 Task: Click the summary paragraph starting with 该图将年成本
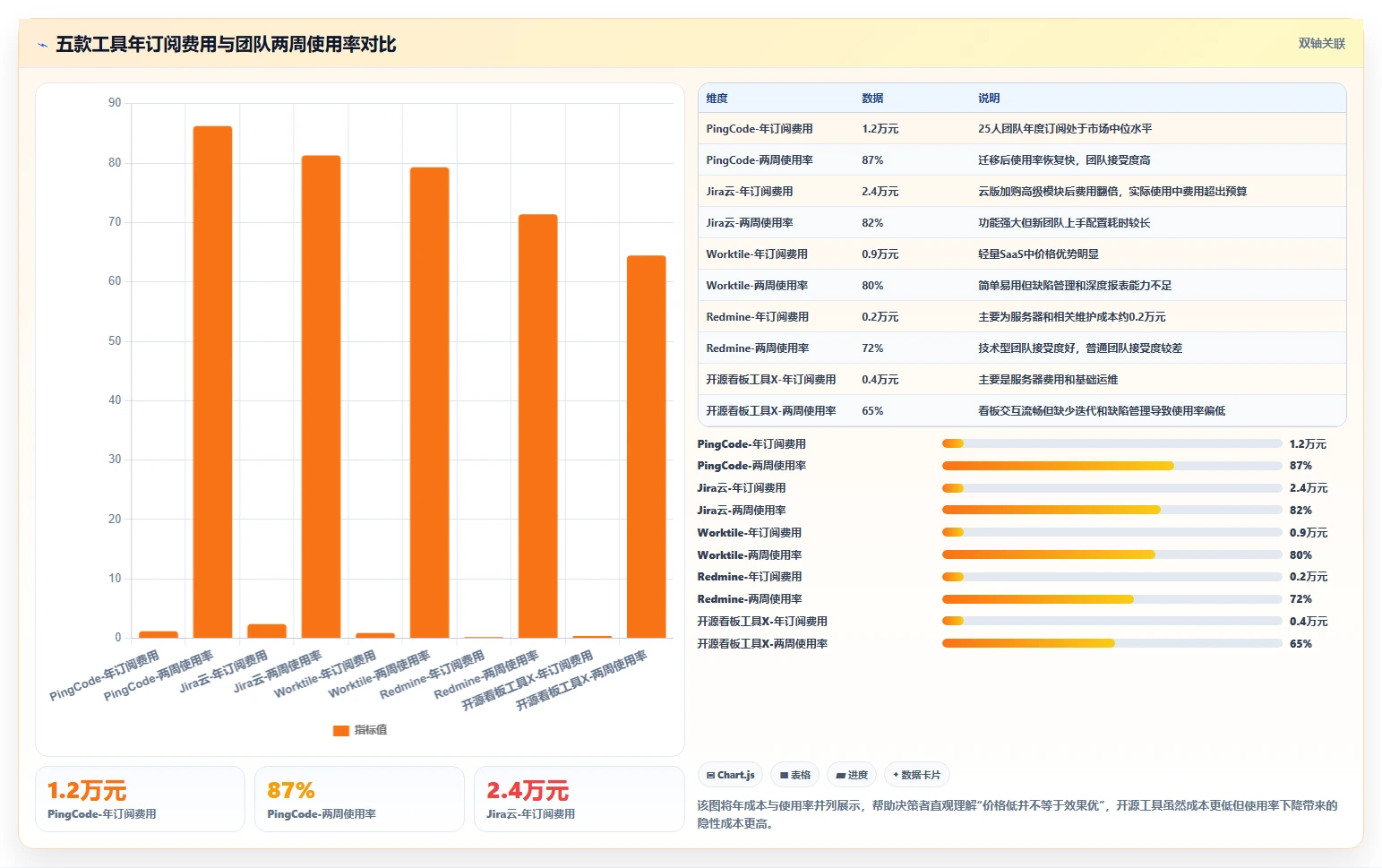(x=1017, y=814)
